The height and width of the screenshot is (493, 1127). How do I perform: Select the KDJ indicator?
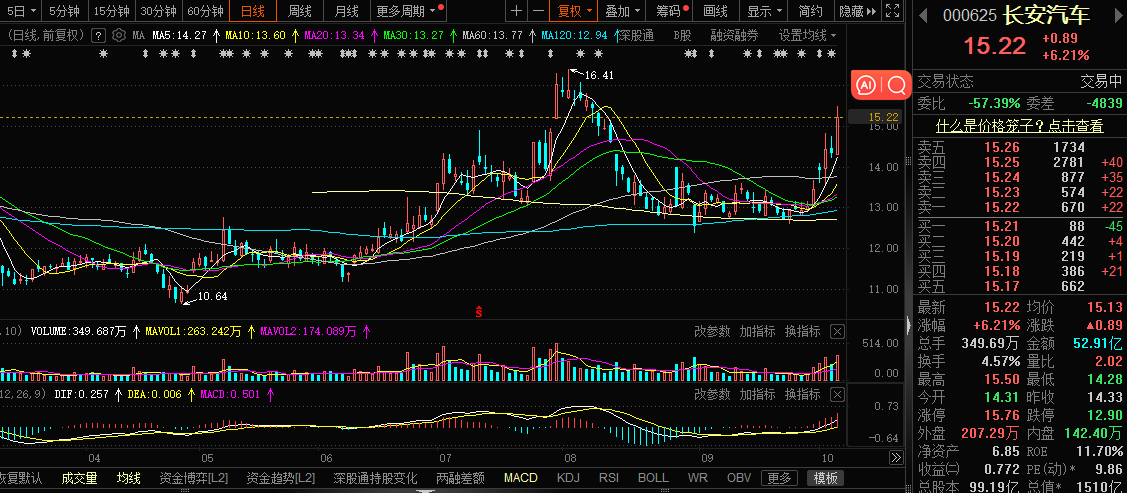click(x=568, y=478)
